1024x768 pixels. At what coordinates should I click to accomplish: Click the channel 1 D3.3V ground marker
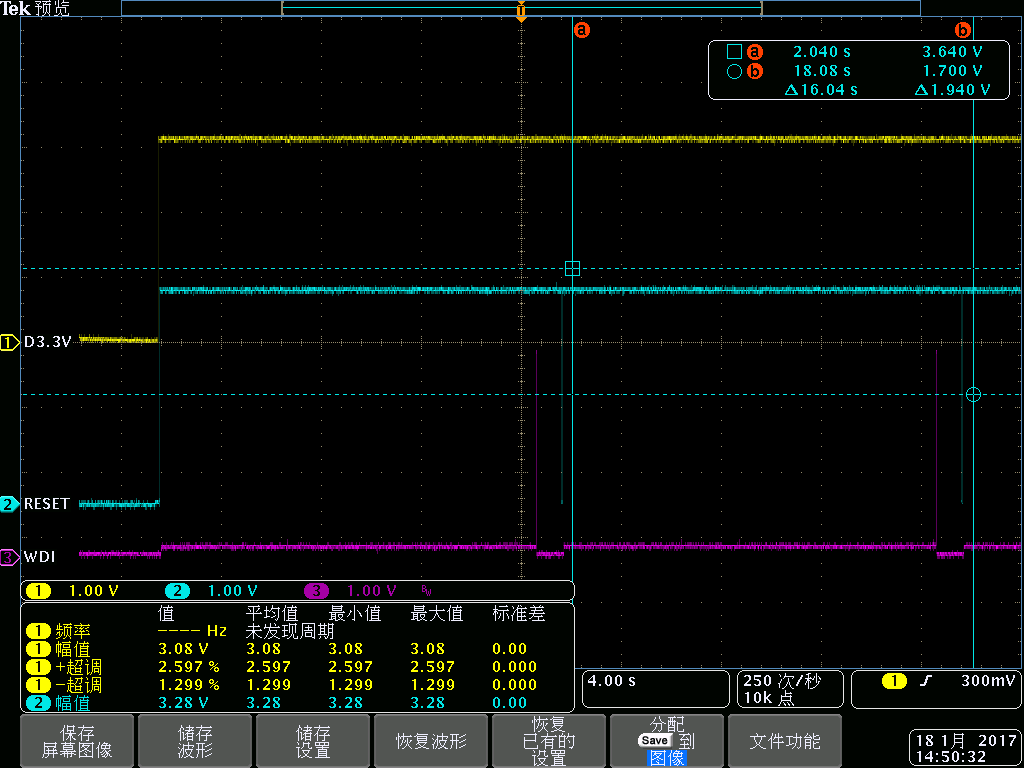pyautogui.click(x=10, y=342)
